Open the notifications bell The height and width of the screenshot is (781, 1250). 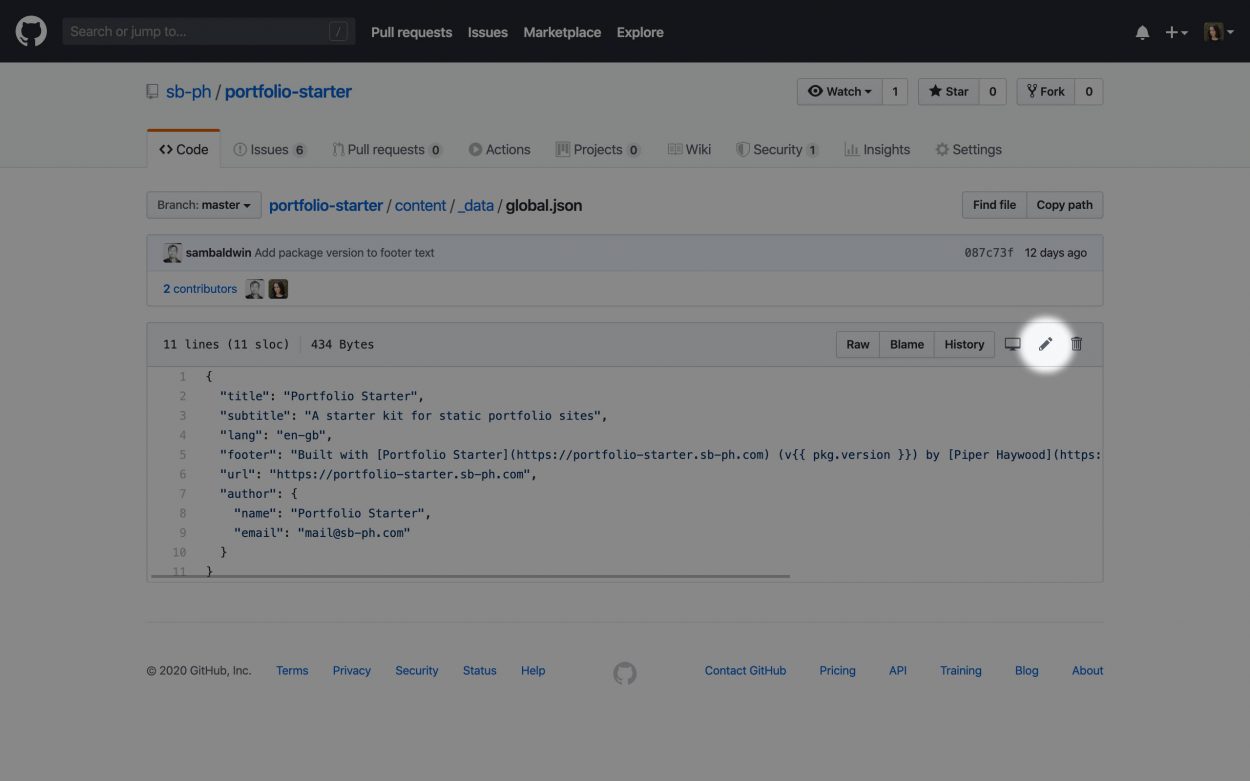pyautogui.click(x=1142, y=32)
